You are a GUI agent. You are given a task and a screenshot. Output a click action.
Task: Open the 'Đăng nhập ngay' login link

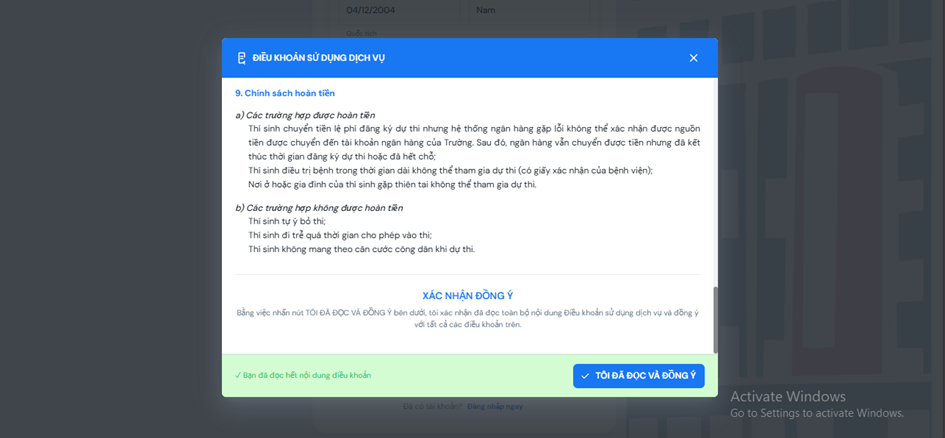click(495, 407)
